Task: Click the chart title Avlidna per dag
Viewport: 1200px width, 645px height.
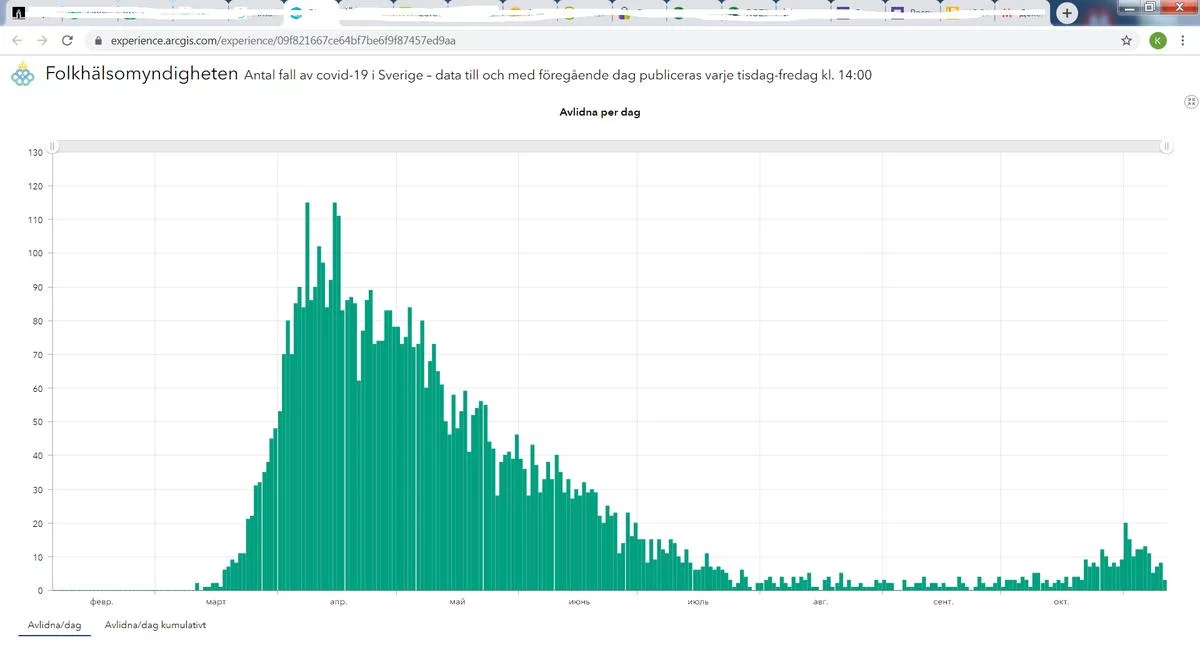Action: 600,112
